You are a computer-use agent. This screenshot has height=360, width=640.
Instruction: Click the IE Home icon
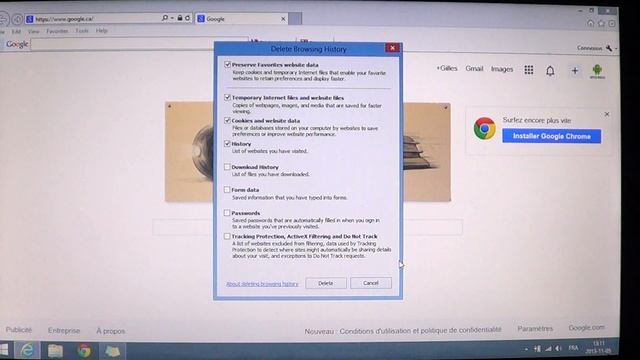590,23
